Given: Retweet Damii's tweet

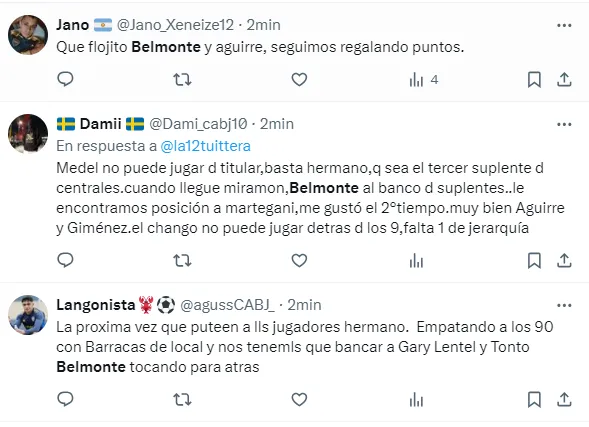Looking at the screenshot, I should pyautogui.click(x=182, y=261).
